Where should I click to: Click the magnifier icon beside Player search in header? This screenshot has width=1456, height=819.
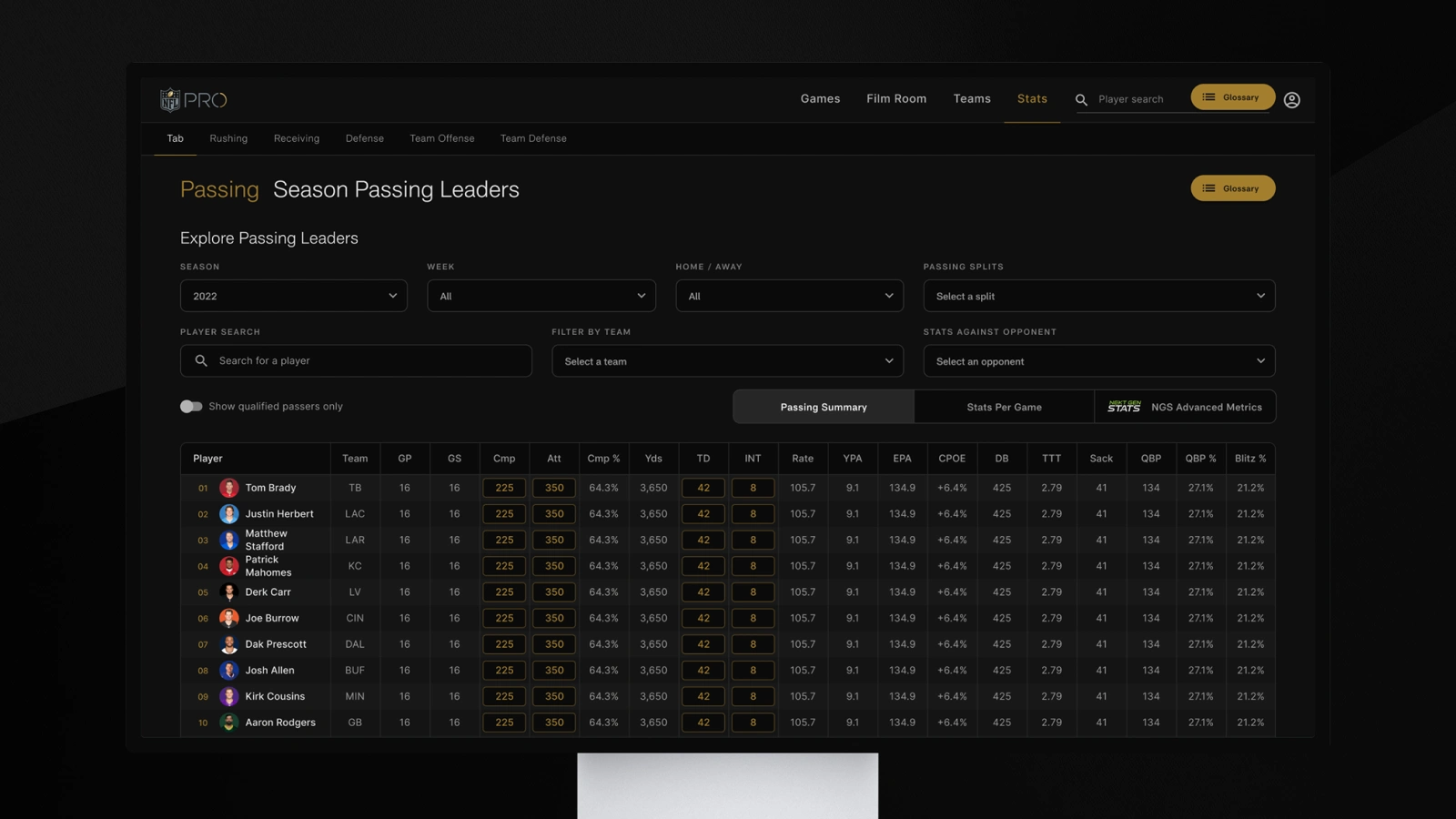click(x=1081, y=100)
